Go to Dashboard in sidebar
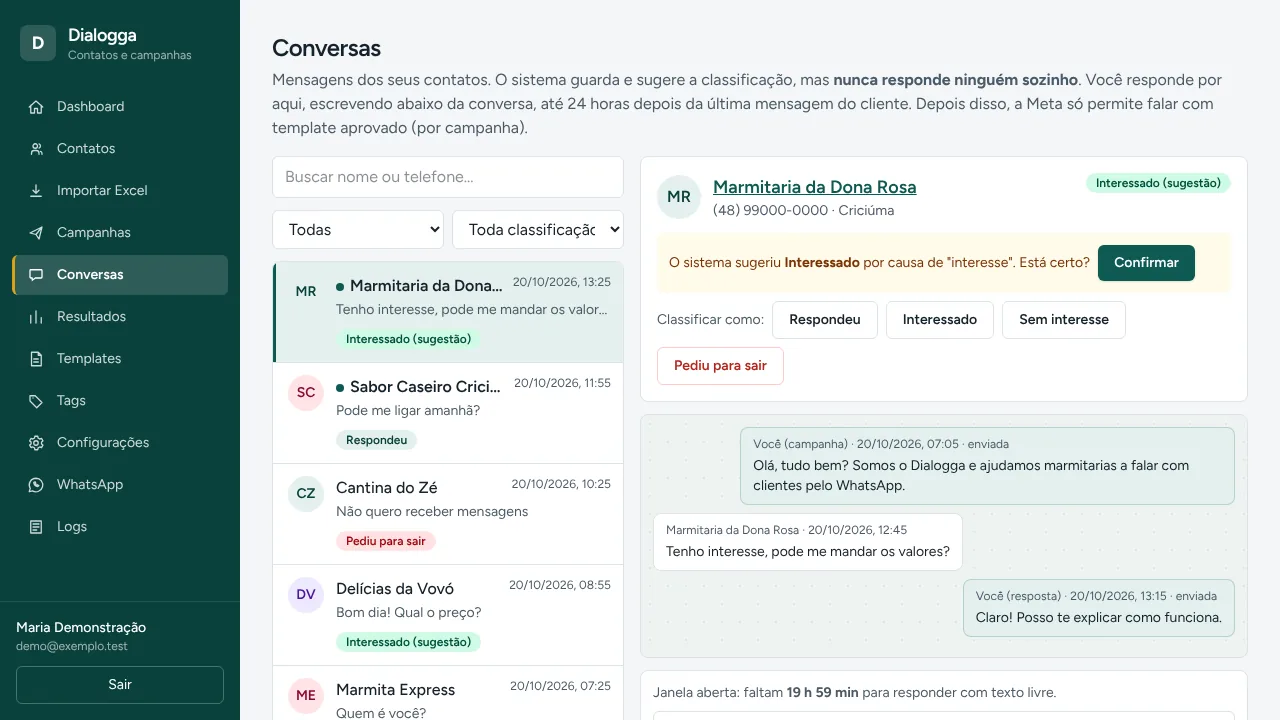The height and width of the screenshot is (720, 1280). click(x=120, y=107)
